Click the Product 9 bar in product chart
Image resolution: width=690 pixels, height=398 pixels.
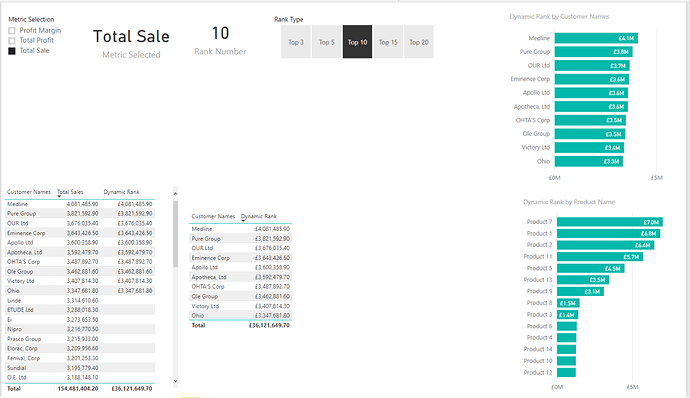point(580,291)
